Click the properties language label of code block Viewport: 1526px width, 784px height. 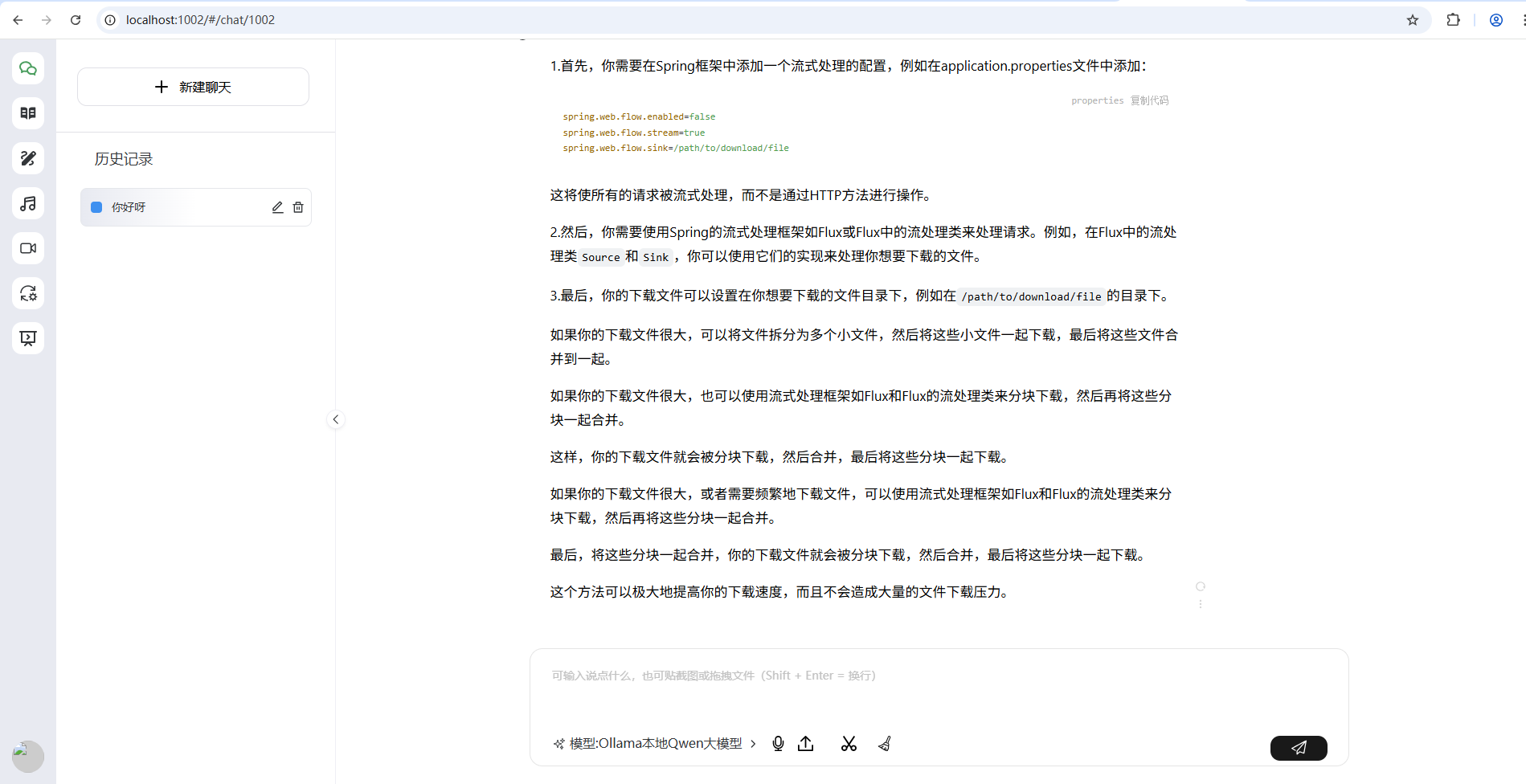(x=1097, y=100)
